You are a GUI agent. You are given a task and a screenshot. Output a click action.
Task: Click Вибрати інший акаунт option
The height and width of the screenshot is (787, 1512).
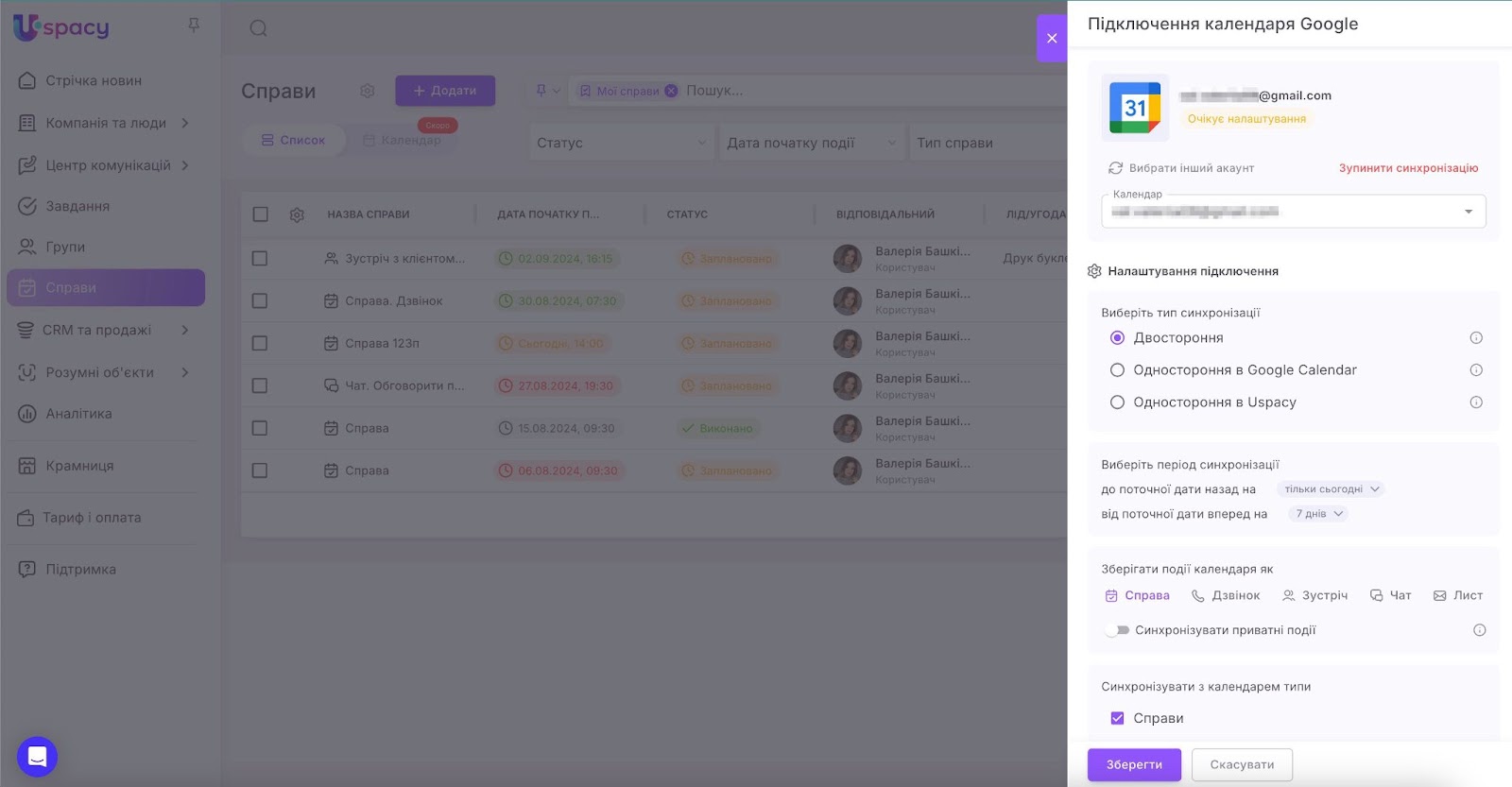click(1181, 168)
